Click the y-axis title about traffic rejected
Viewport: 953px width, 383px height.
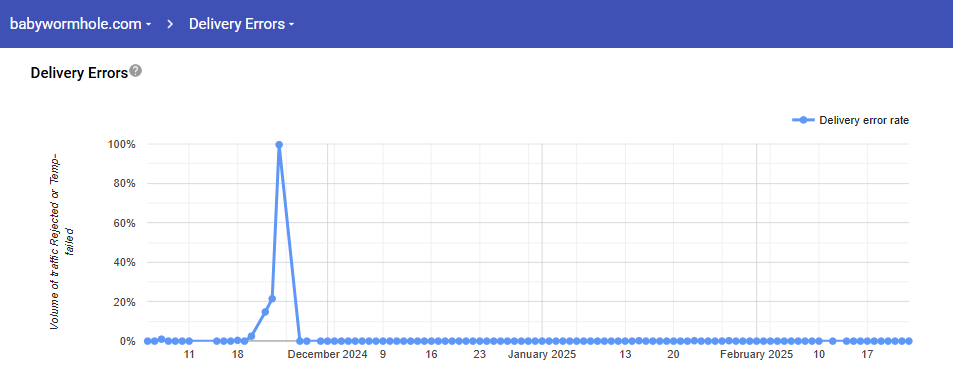62,243
